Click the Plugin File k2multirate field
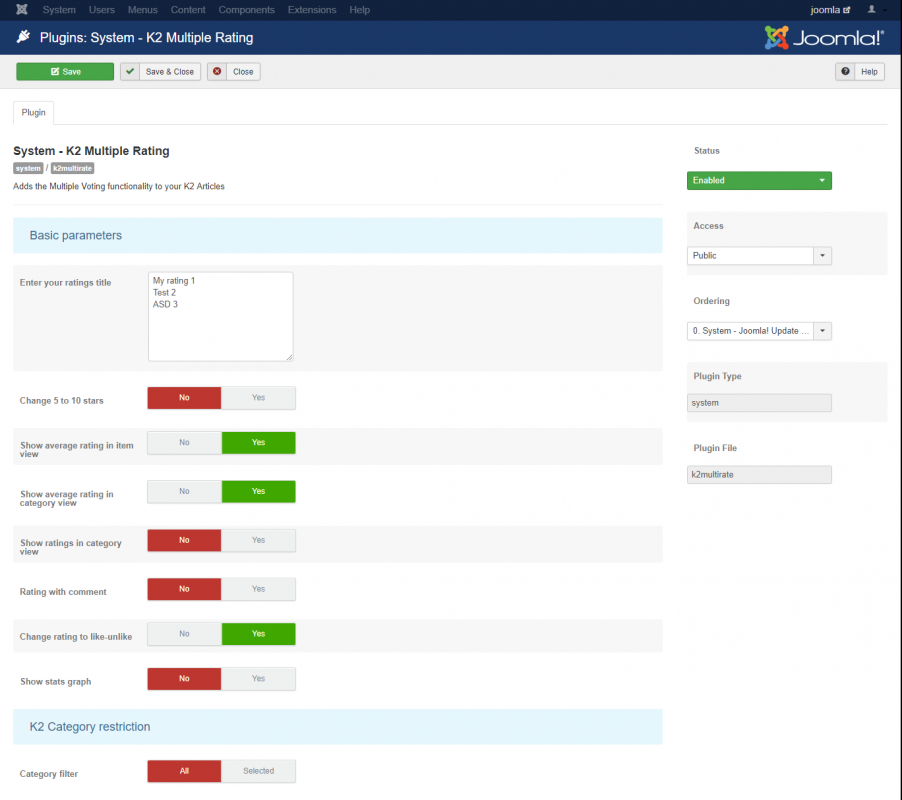The width and height of the screenshot is (902, 800). (x=759, y=475)
